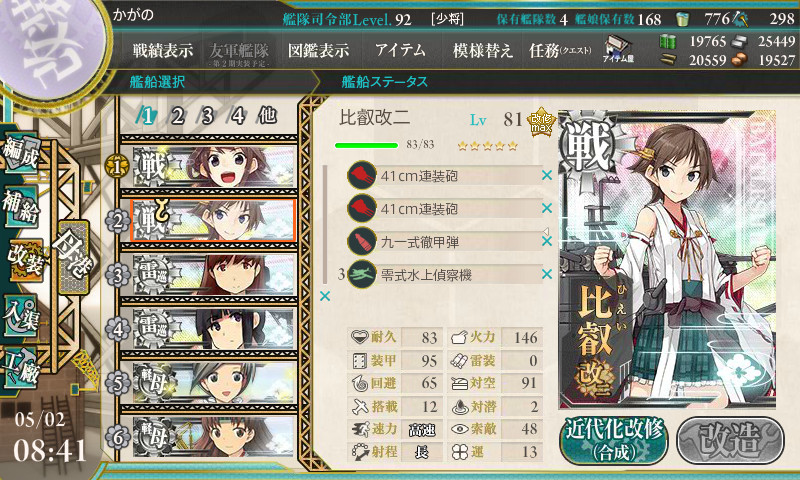Remove all equipment with bottom X
Image resolution: width=800 pixels, height=480 pixels.
[324, 296]
